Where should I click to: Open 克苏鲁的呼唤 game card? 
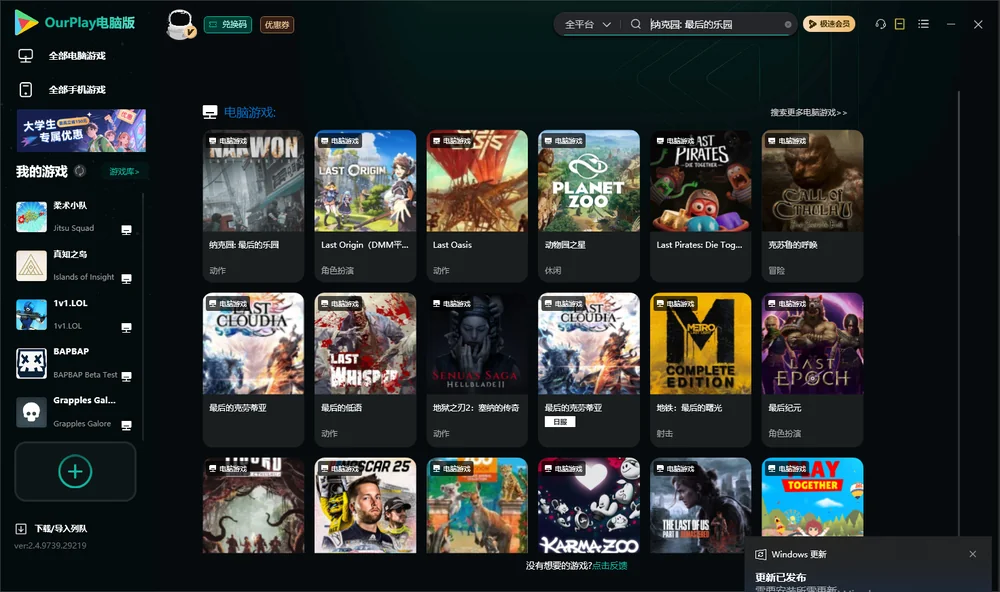pyautogui.click(x=812, y=205)
